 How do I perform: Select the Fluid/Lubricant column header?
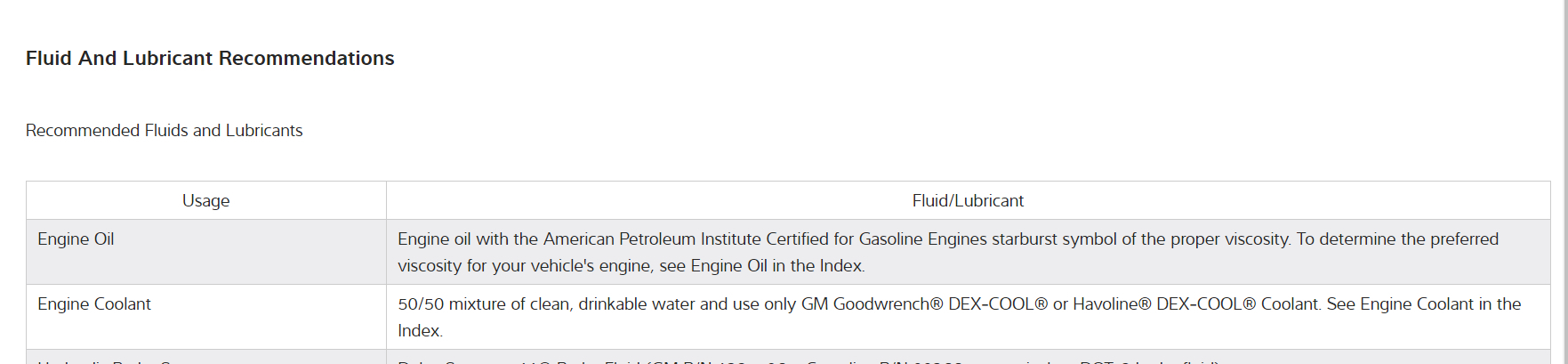968,201
